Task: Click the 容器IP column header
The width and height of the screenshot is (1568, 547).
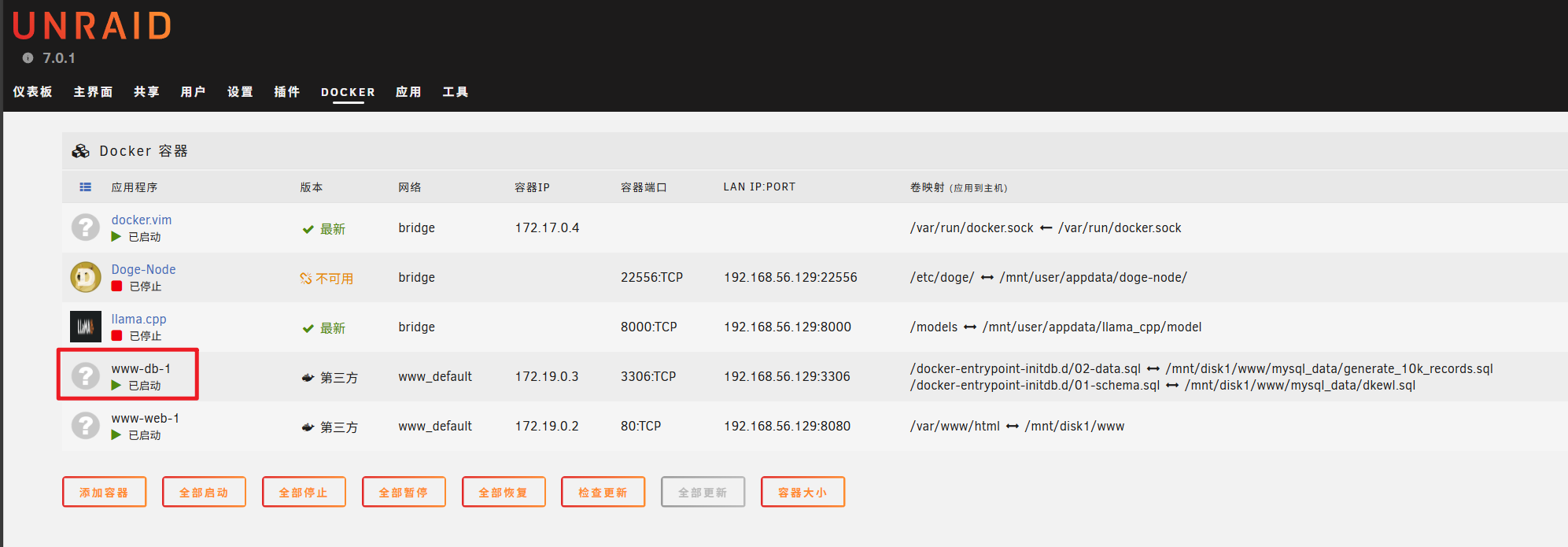Action: (x=532, y=187)
